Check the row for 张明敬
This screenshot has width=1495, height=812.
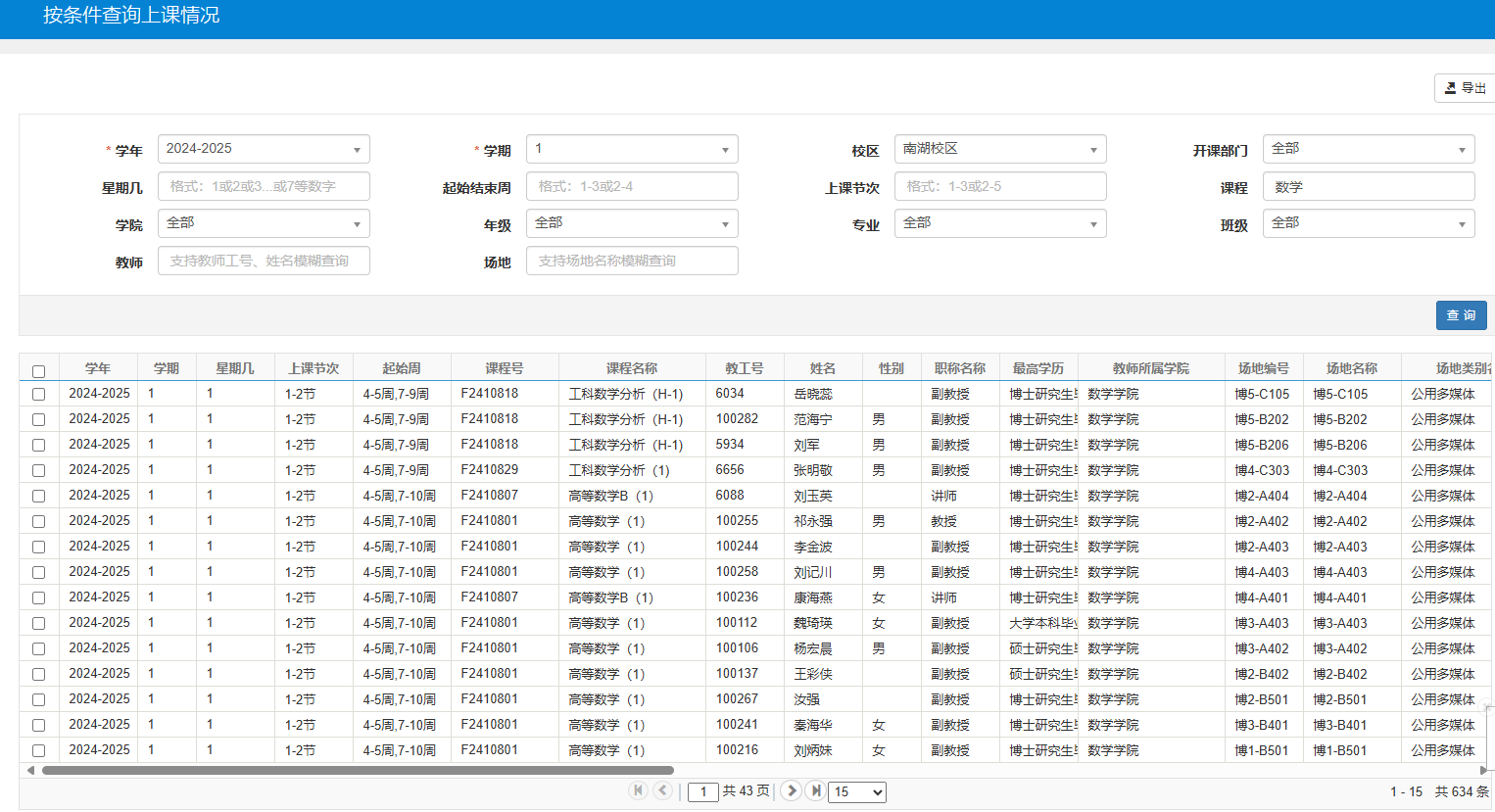[38, 470]
